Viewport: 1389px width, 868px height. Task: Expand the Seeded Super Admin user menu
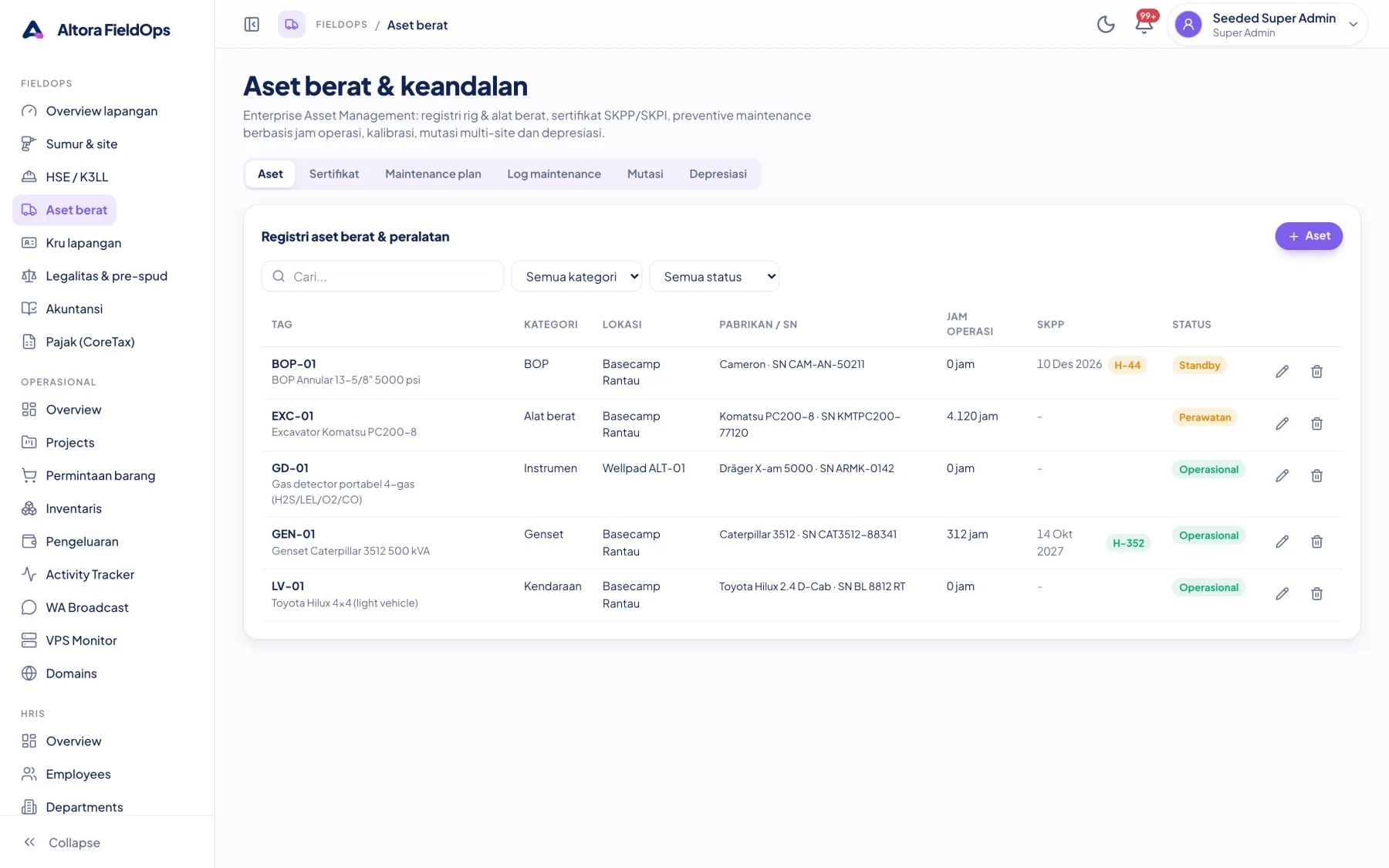pyautogui.click(x=1268, y=25)
